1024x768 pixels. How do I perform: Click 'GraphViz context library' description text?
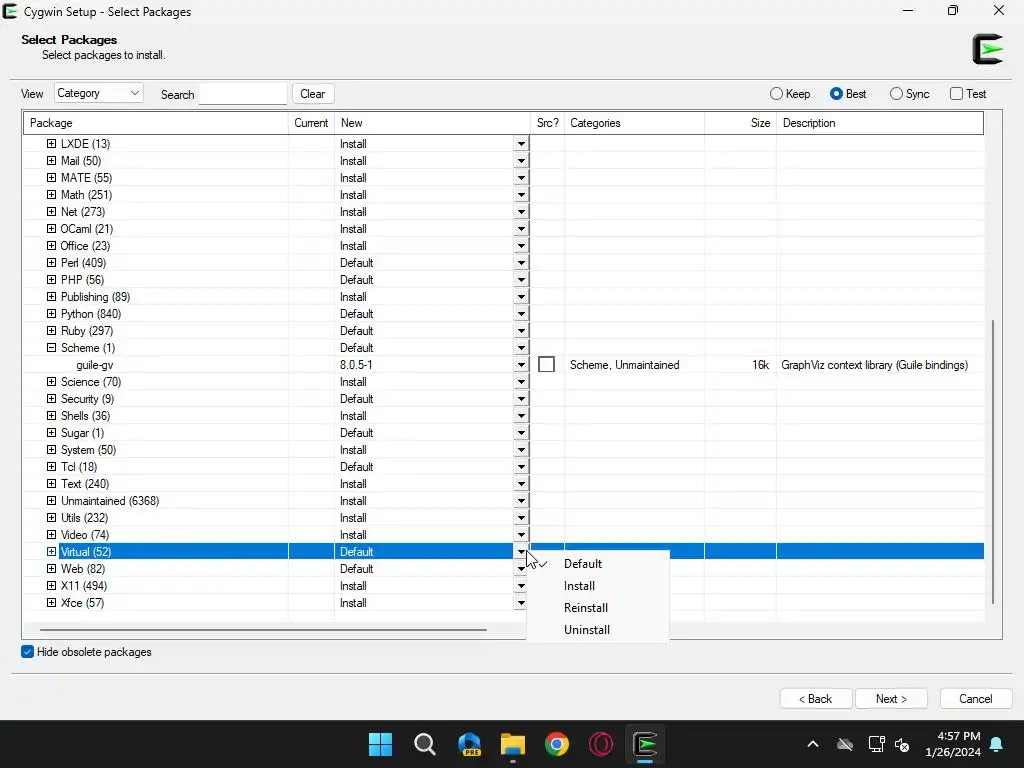click(874, 365)
